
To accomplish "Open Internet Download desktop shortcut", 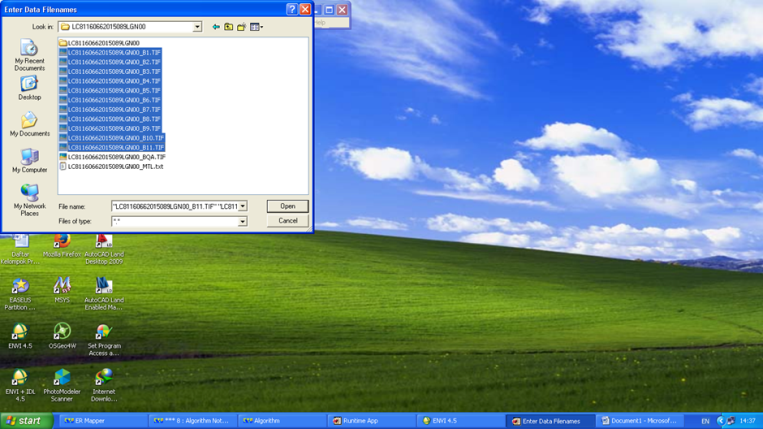I will pyautogui.click(x=104, y=385).
